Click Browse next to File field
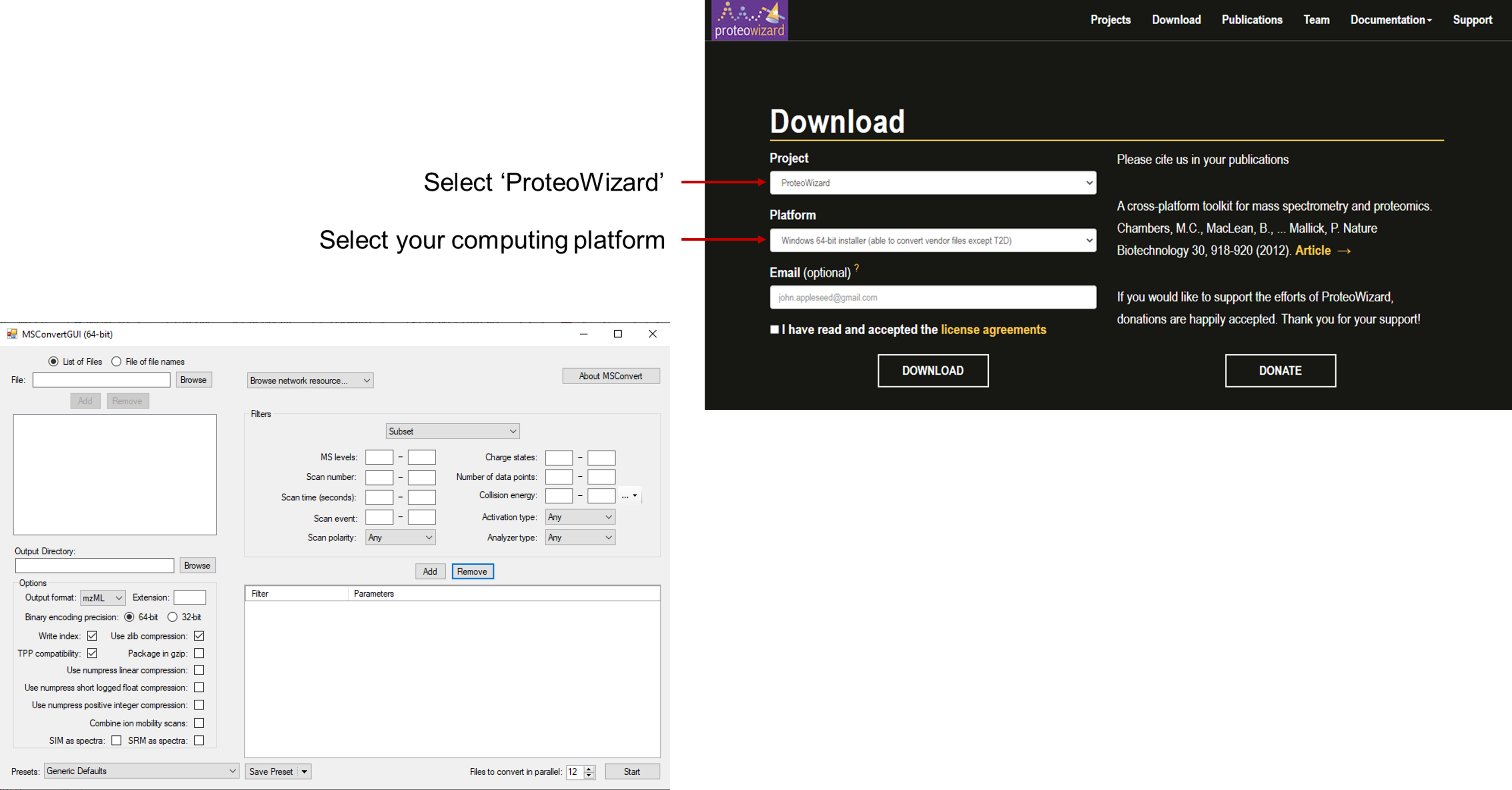The width and height of the screenshot is (1512, 790). coord(193,380)
